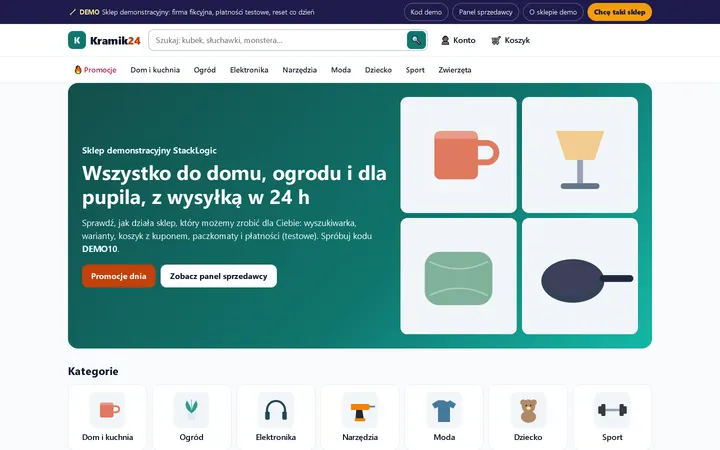Open Moda in the navigation bar
The image size is (720, 450).
point(341,70)
